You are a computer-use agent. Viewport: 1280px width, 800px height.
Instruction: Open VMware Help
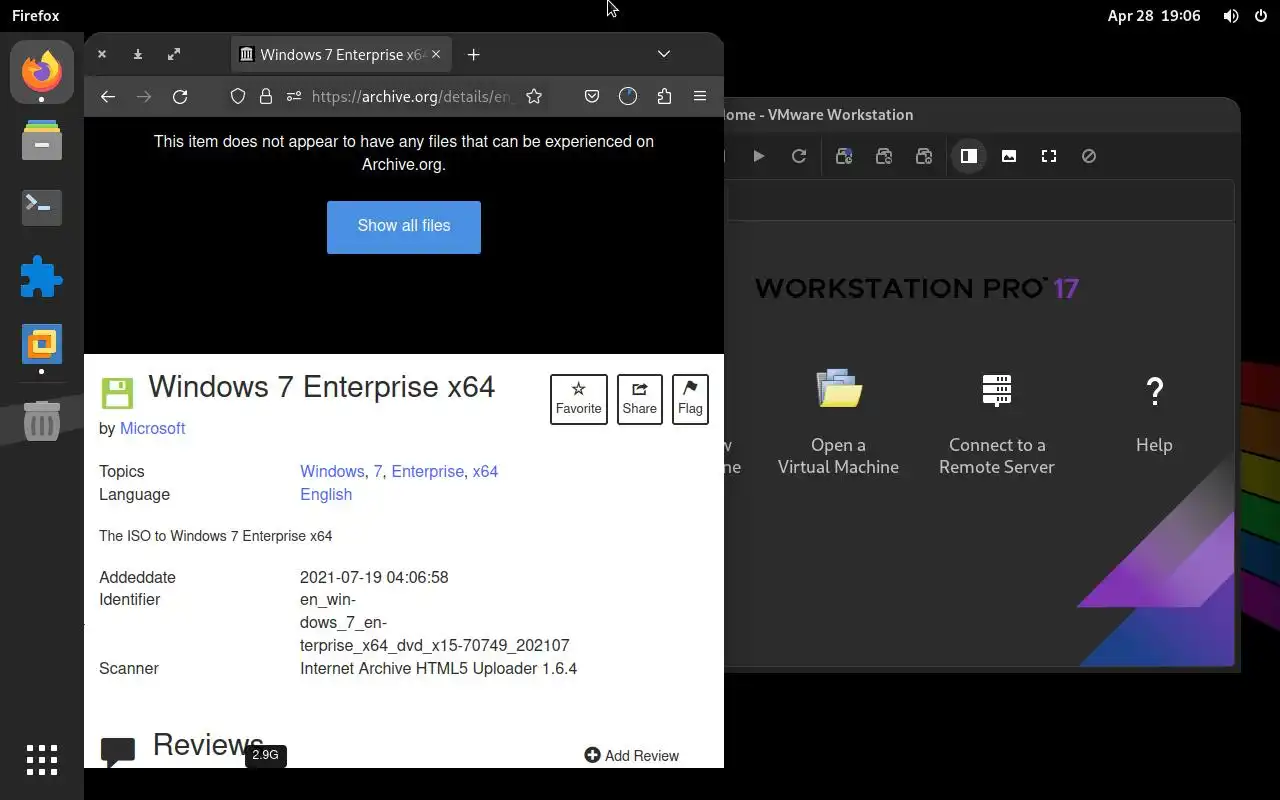click(1154, 414)
